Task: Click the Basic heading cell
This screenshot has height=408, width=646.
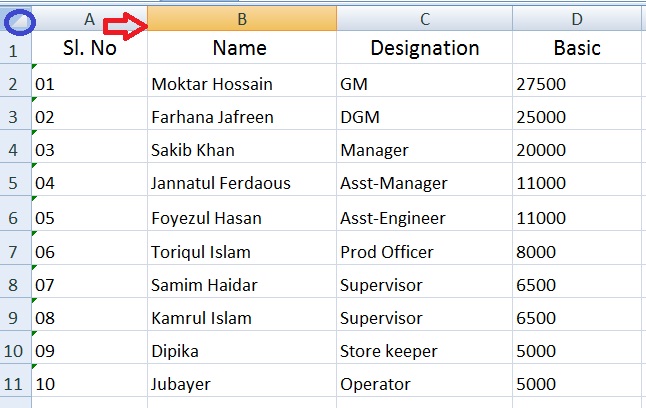Action: [x=578, y=48]
